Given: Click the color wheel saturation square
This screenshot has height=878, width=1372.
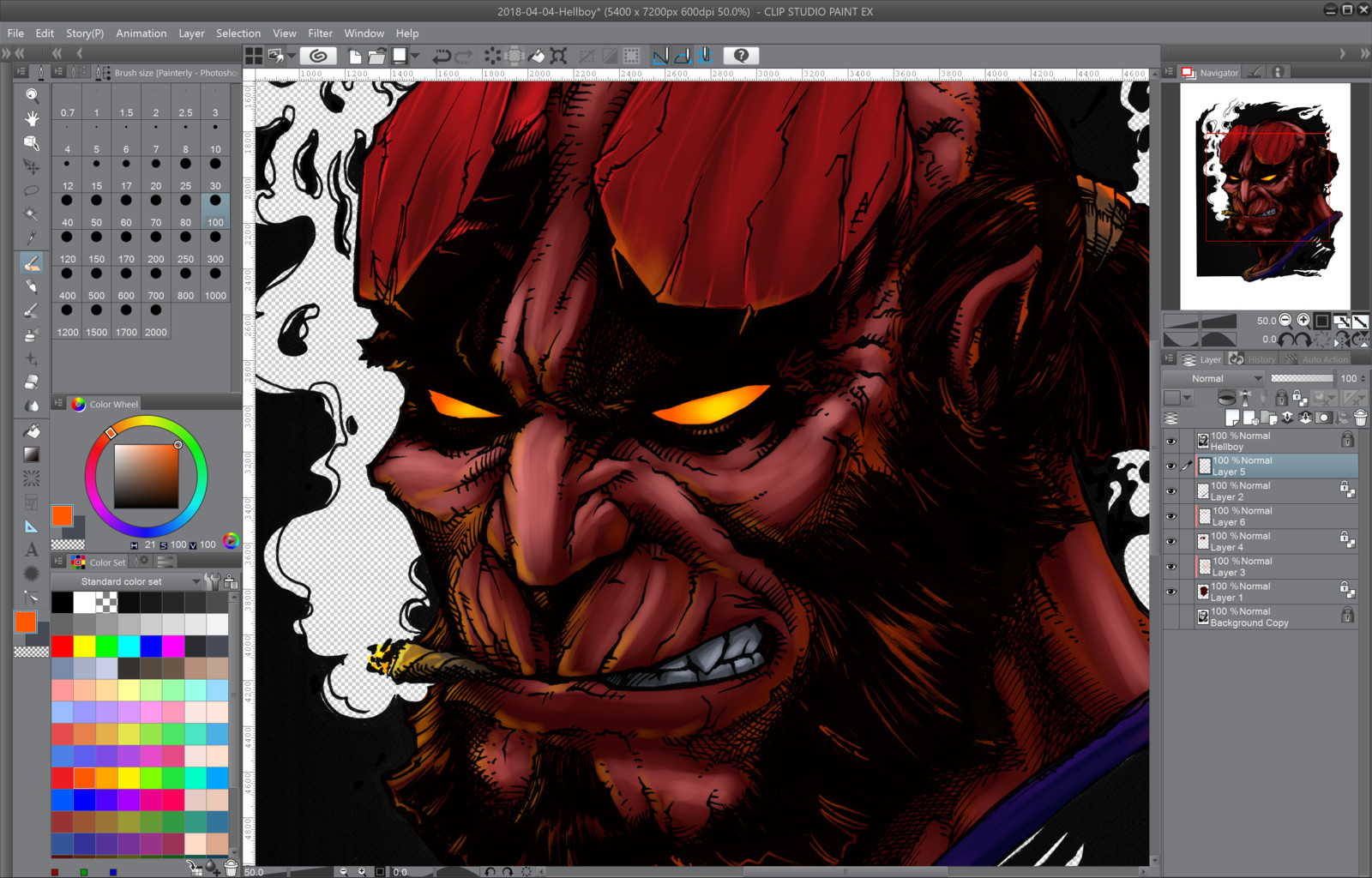Looking at the screenshot, I should click(147, 476).
